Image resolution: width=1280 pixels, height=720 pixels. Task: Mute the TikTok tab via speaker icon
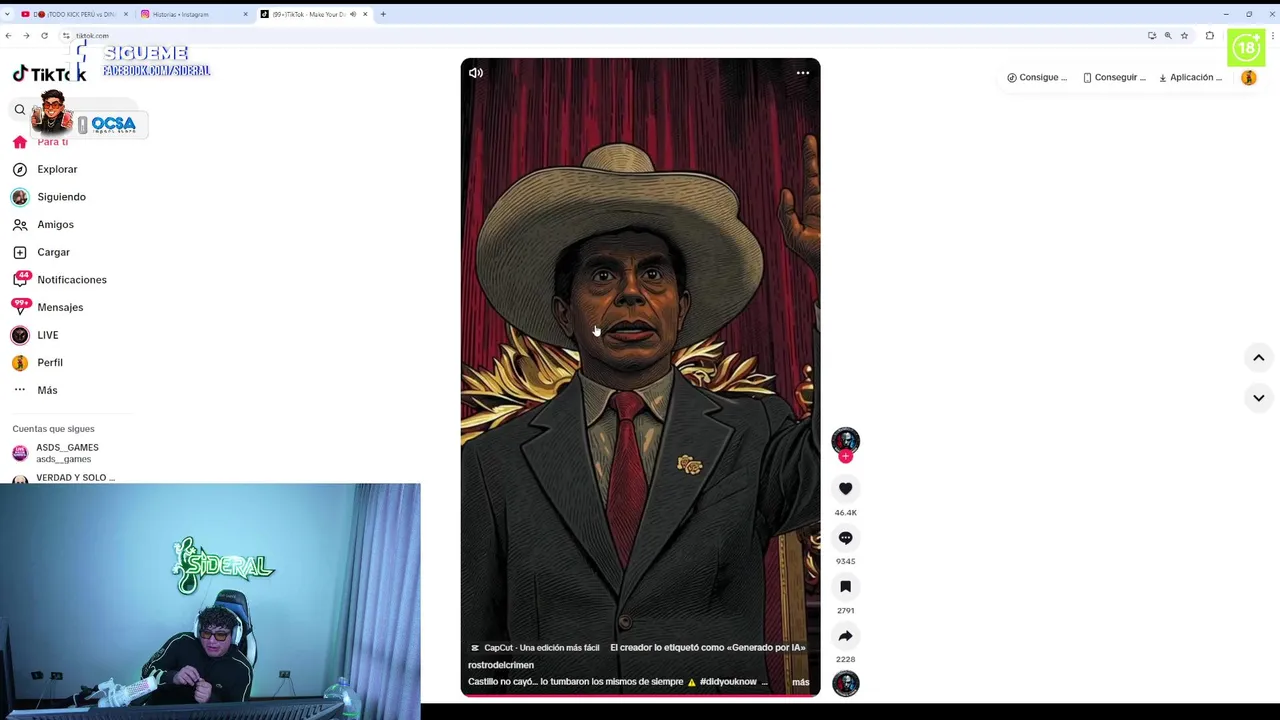[x=353, y=14]
